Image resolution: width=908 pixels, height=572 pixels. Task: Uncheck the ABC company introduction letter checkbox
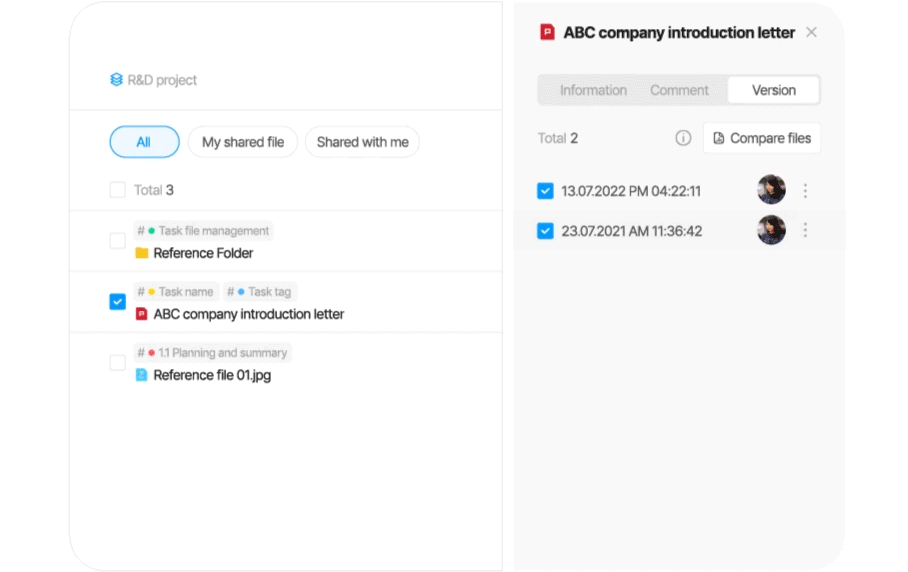[118, 302]
